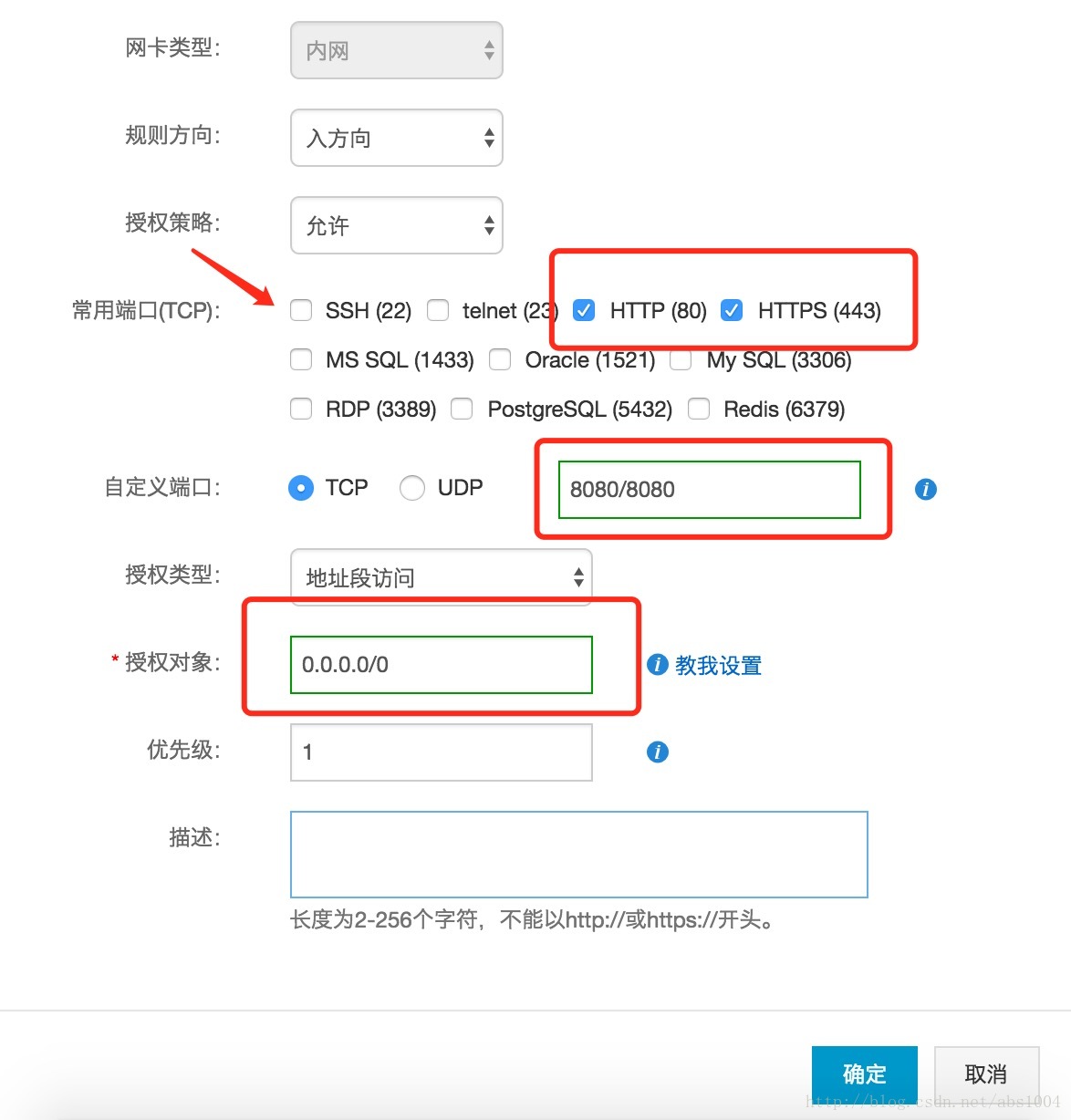Click info icon before 教我设置 link
Screen dimensions: 1071x1120
[x=658, y=665]
